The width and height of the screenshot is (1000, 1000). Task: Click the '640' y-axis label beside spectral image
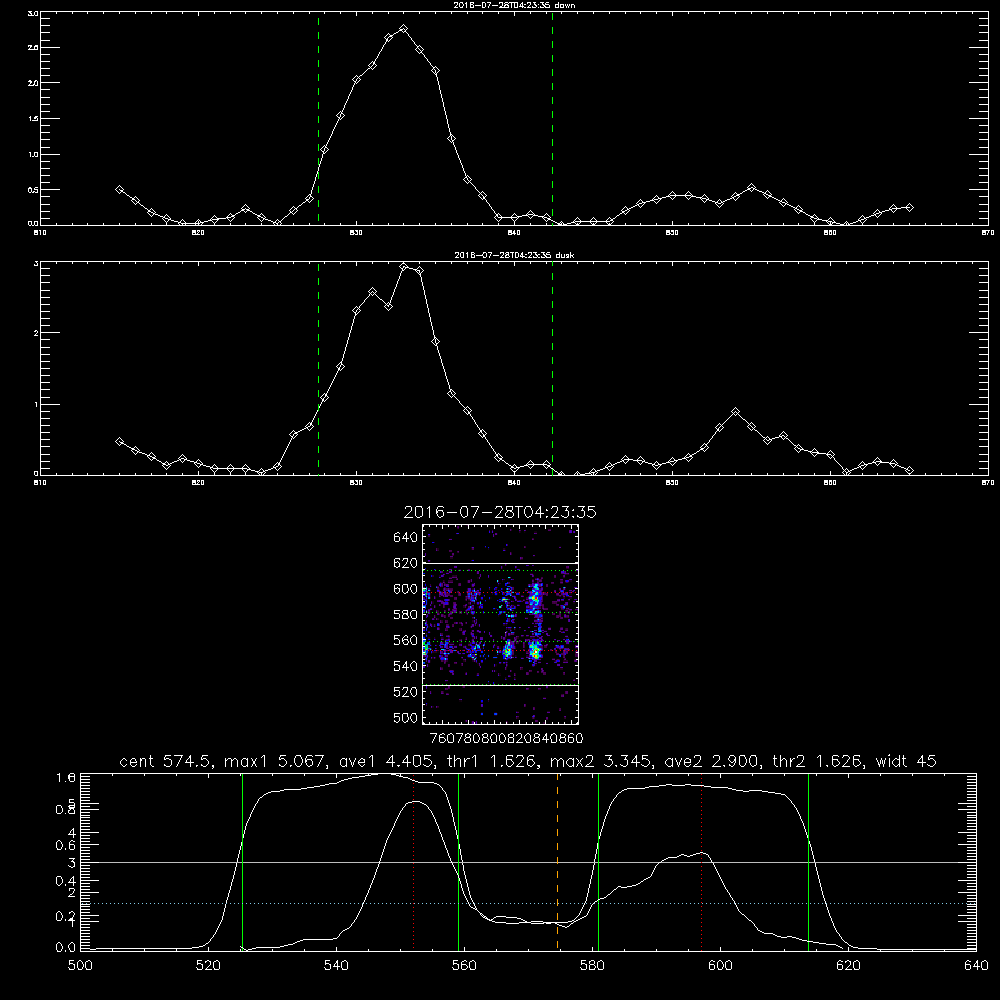(406, 537)
